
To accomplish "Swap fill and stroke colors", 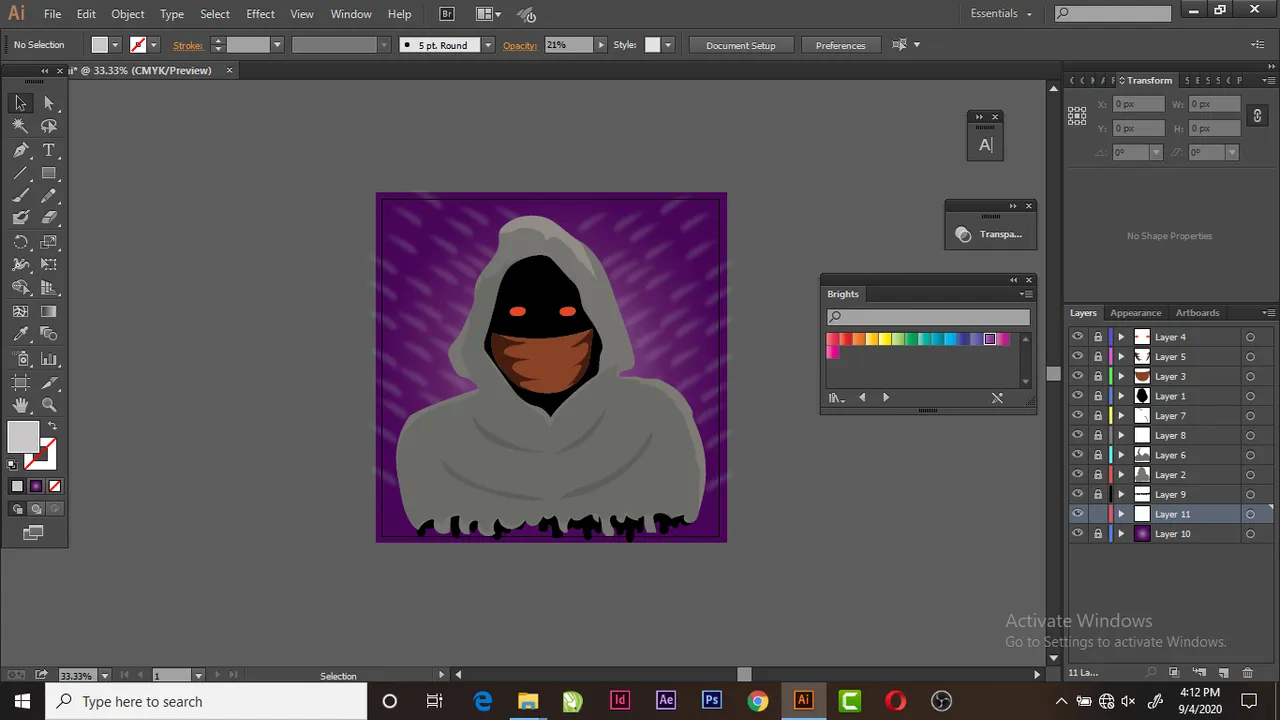I will pyautogui.click(x=52, y=427).
